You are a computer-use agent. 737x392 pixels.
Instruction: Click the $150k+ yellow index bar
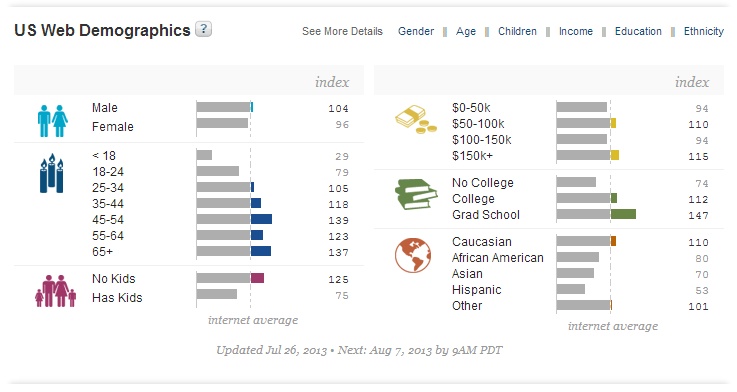tap(615, 155)
